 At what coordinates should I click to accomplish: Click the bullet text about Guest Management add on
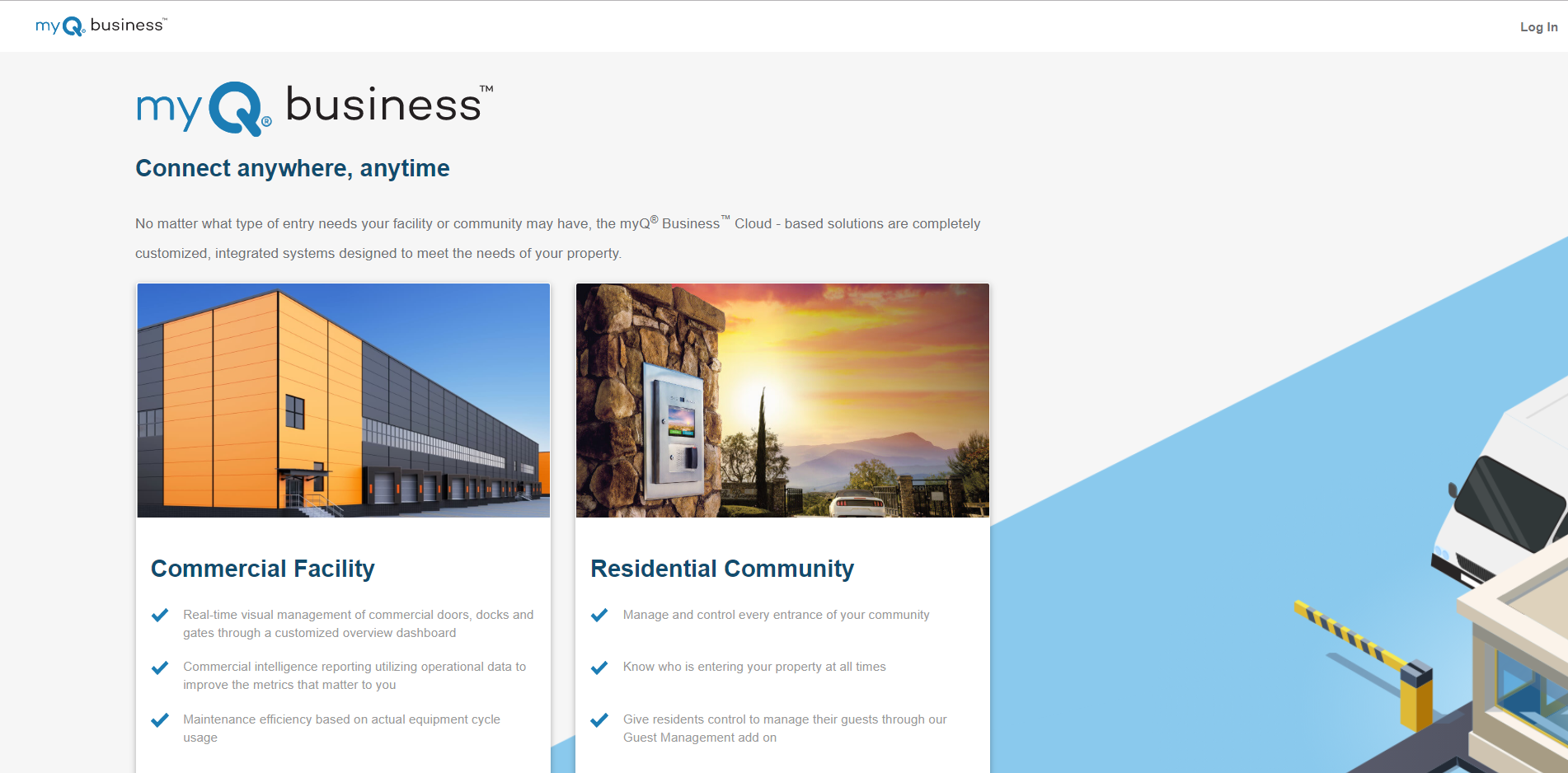point(784,728)
